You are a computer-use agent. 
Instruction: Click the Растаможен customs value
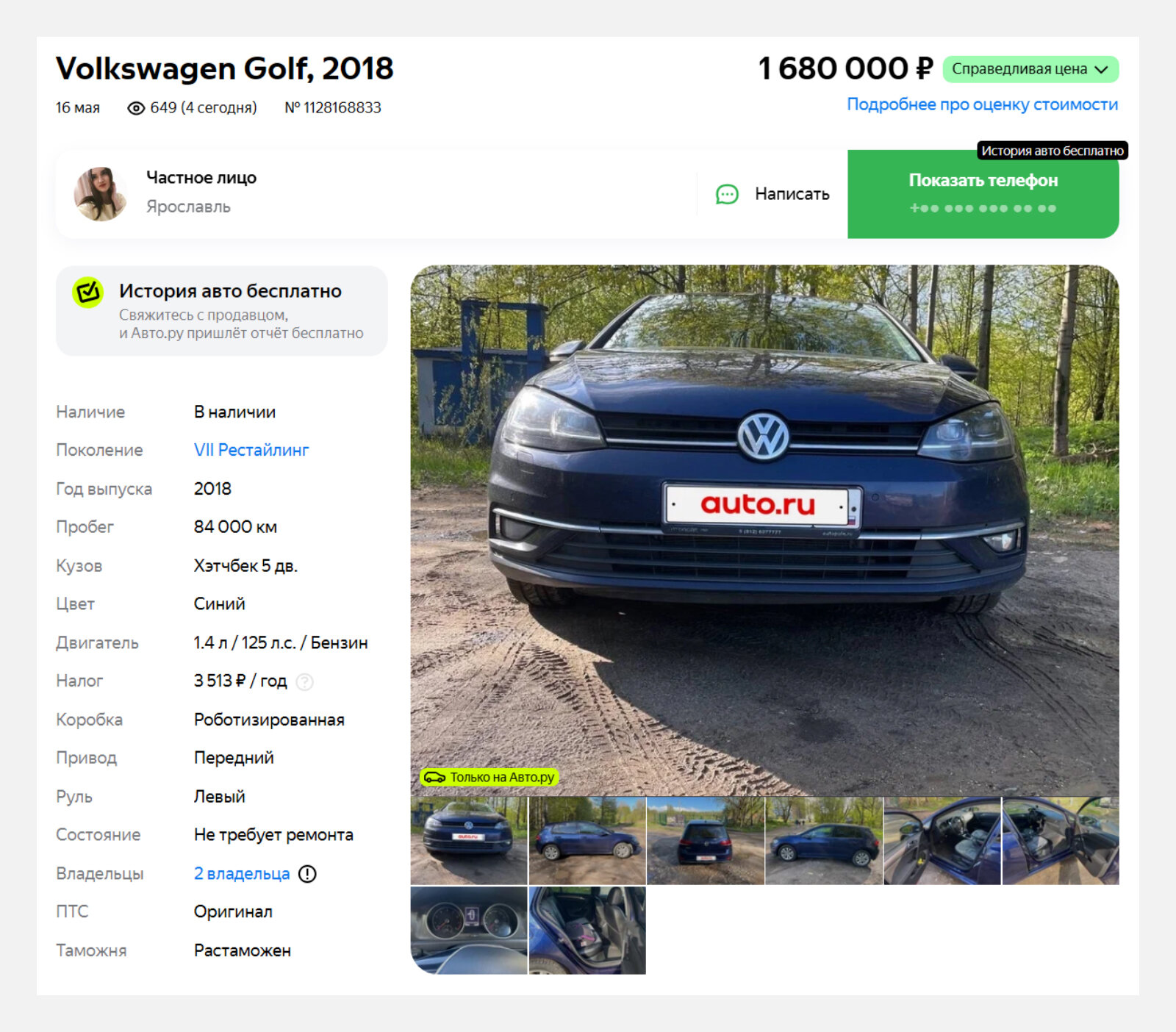(x=243, y=951)
